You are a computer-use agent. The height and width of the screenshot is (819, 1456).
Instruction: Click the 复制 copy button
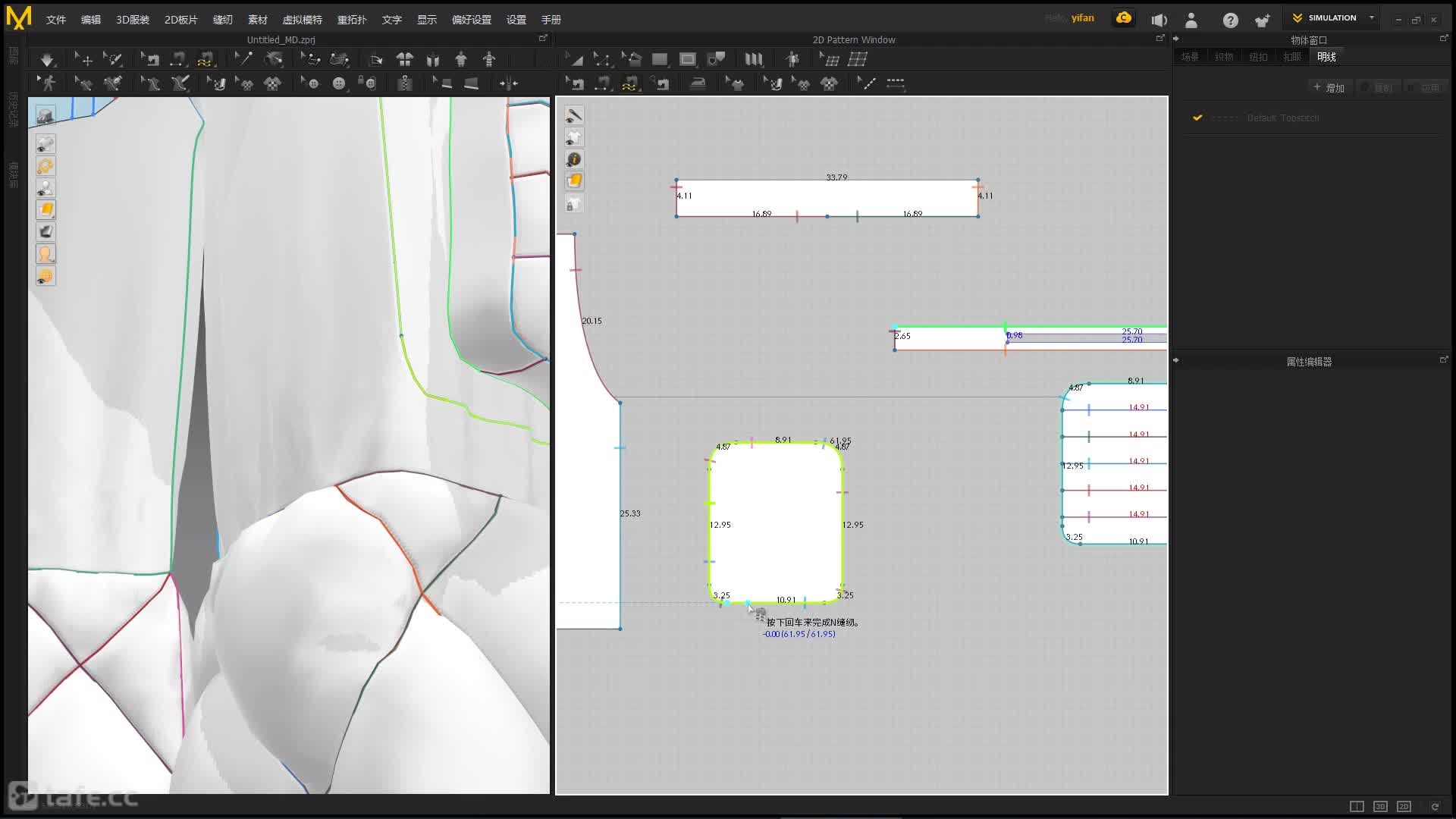tap(1377, 88)
